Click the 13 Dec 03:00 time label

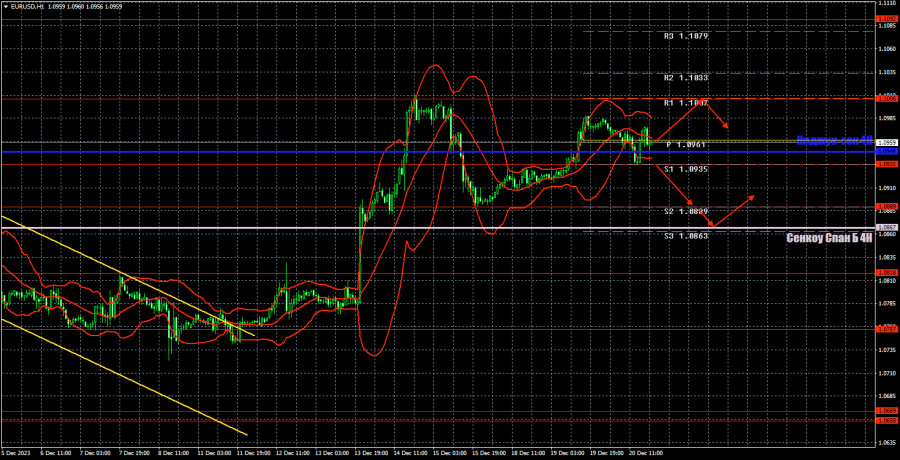click(331, 453)
